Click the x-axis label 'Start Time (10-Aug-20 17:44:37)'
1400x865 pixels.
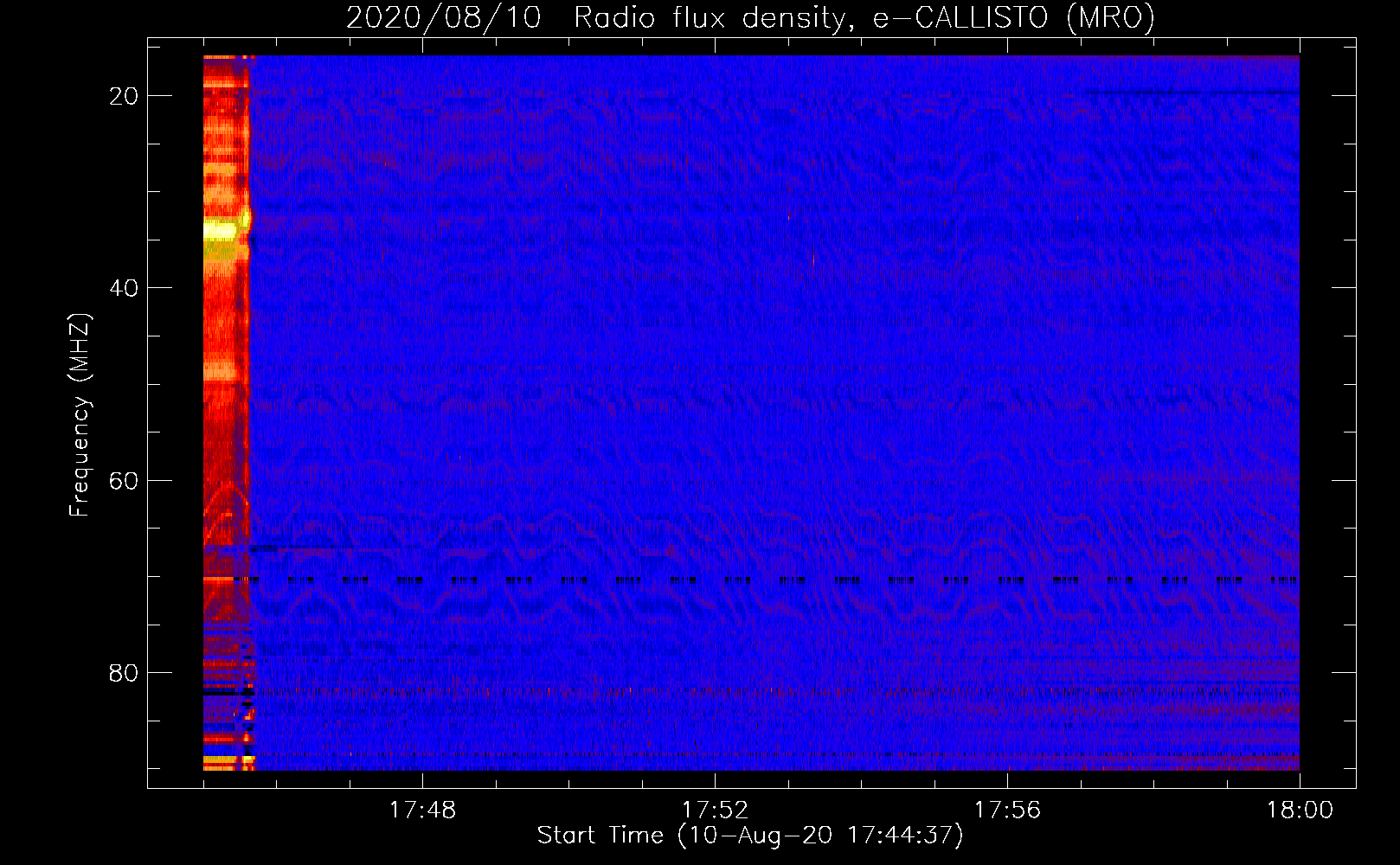point(750,836)
